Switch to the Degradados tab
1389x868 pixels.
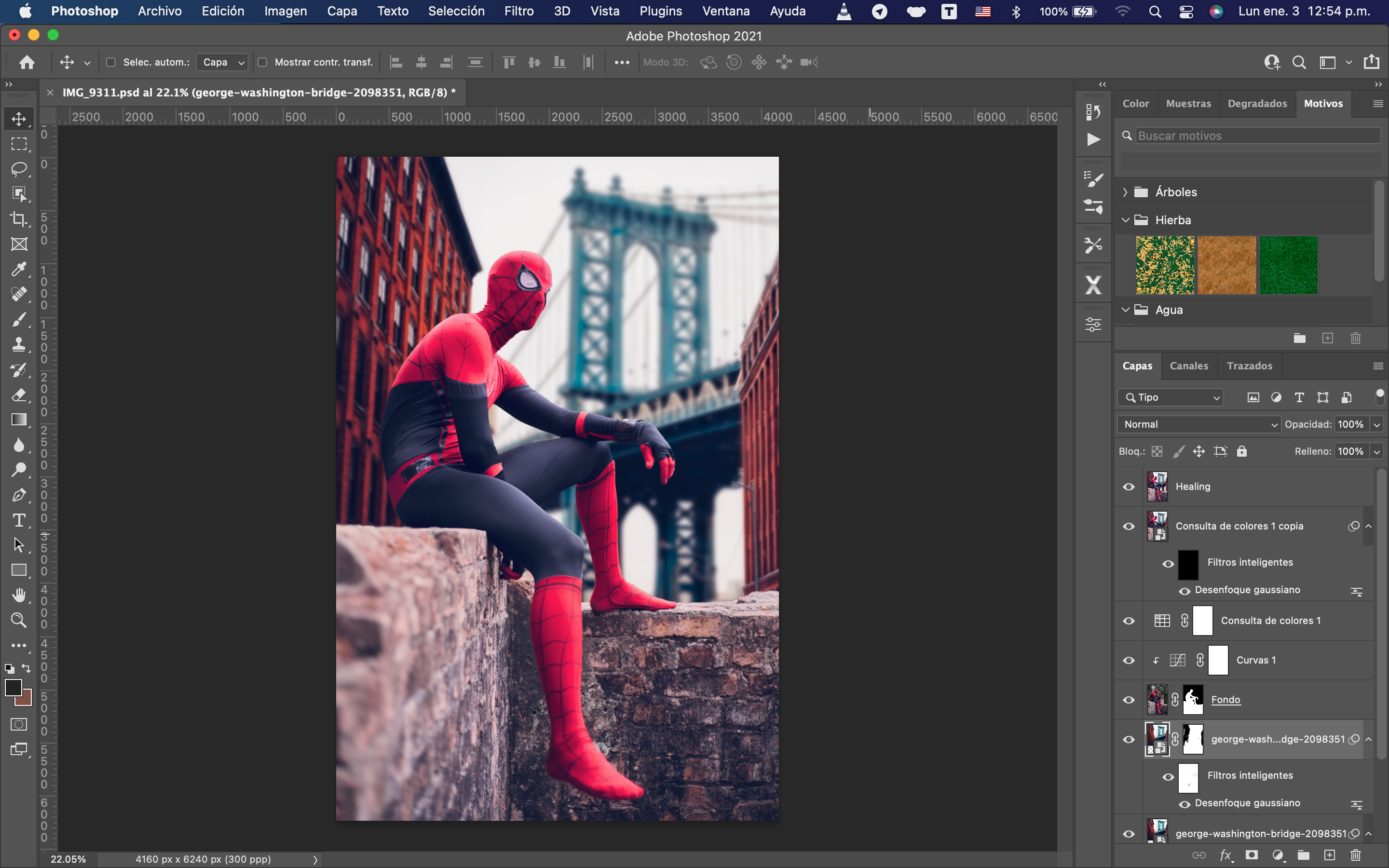[x=1257, y=103]
